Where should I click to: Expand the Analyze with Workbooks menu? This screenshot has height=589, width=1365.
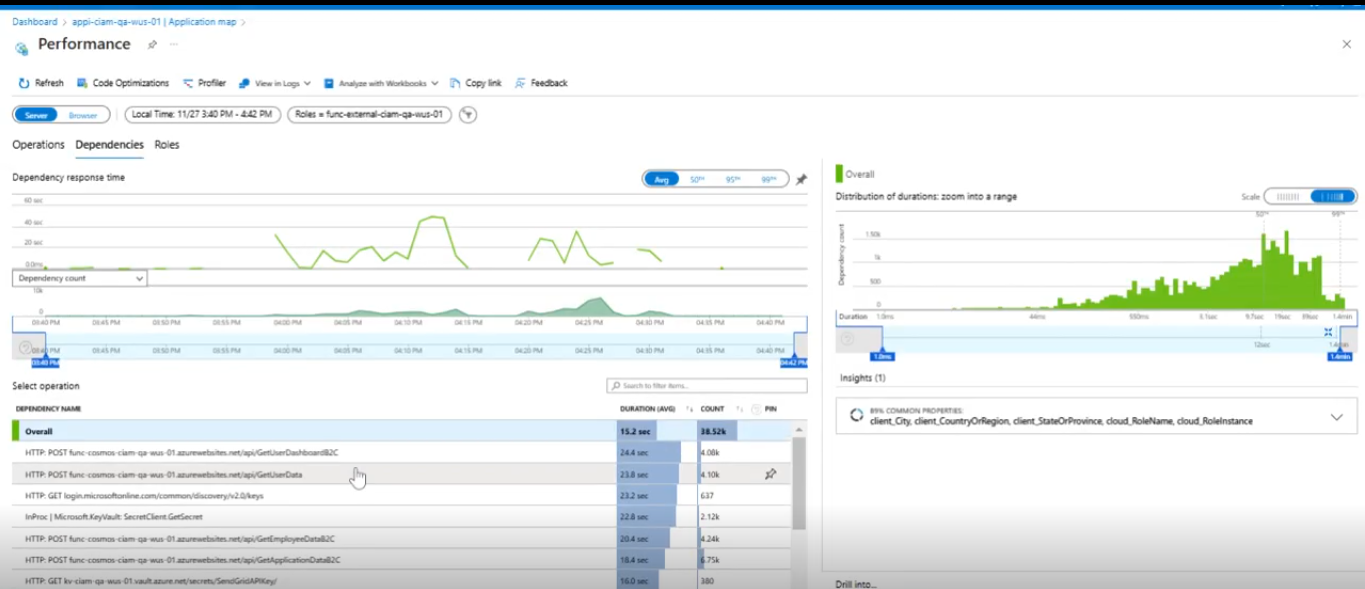pyautogui.click(x=381, y=84)
